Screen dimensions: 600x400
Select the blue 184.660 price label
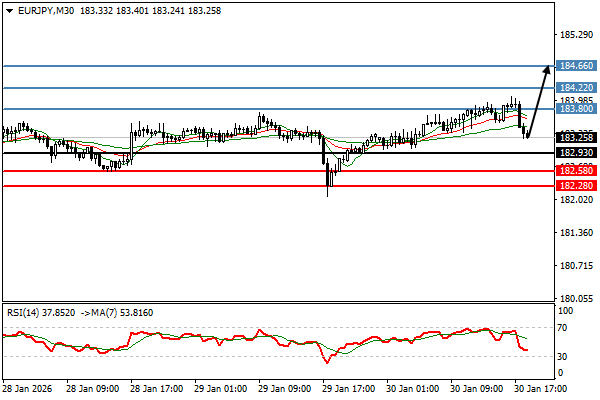(x=576, y=66)
